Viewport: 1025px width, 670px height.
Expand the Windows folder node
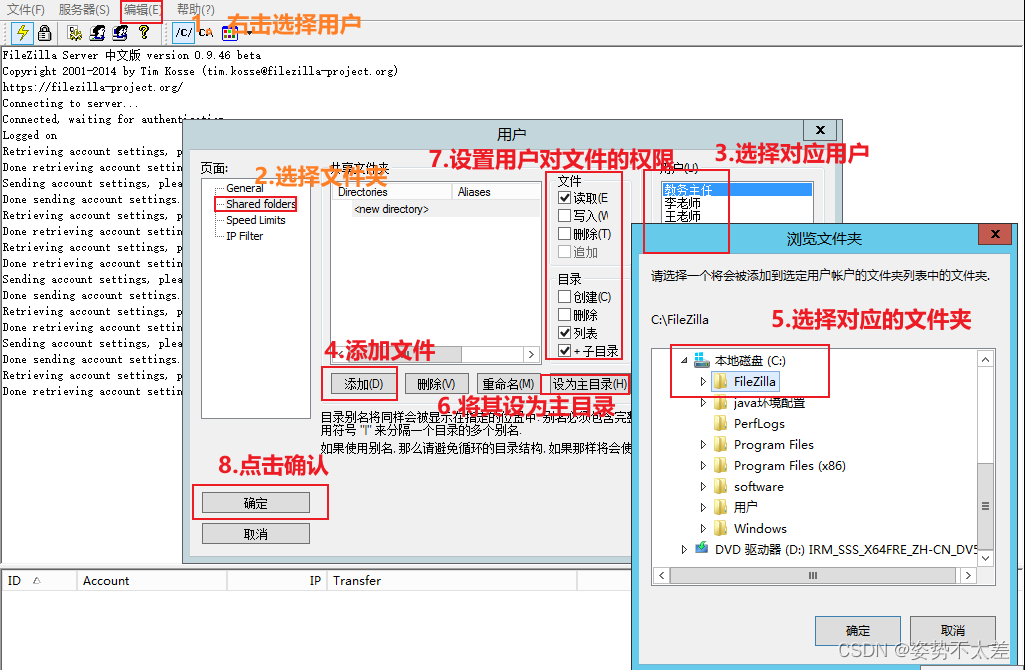tap(703, 528)
